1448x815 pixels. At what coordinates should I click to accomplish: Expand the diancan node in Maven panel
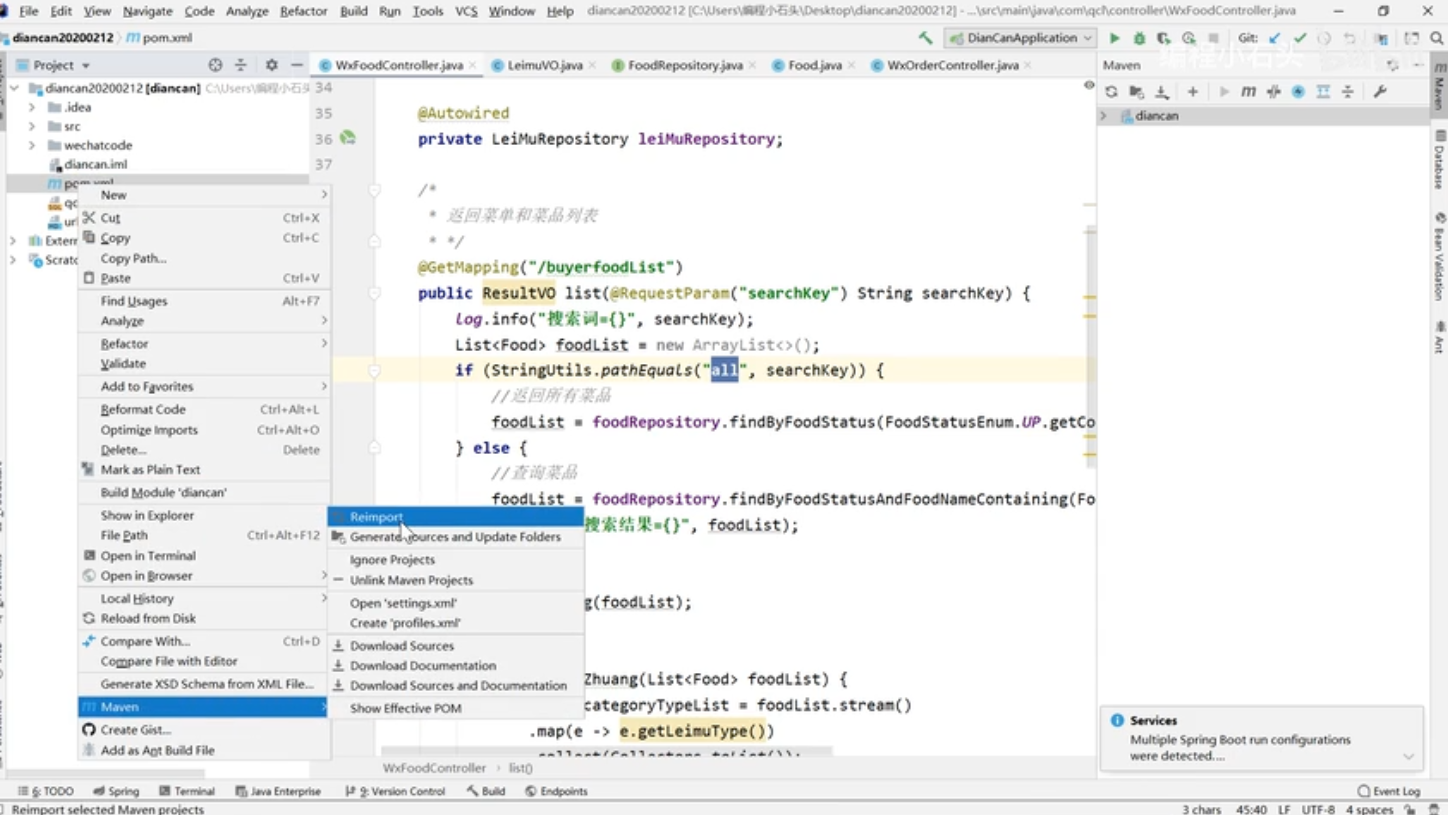click(1104, 116)
